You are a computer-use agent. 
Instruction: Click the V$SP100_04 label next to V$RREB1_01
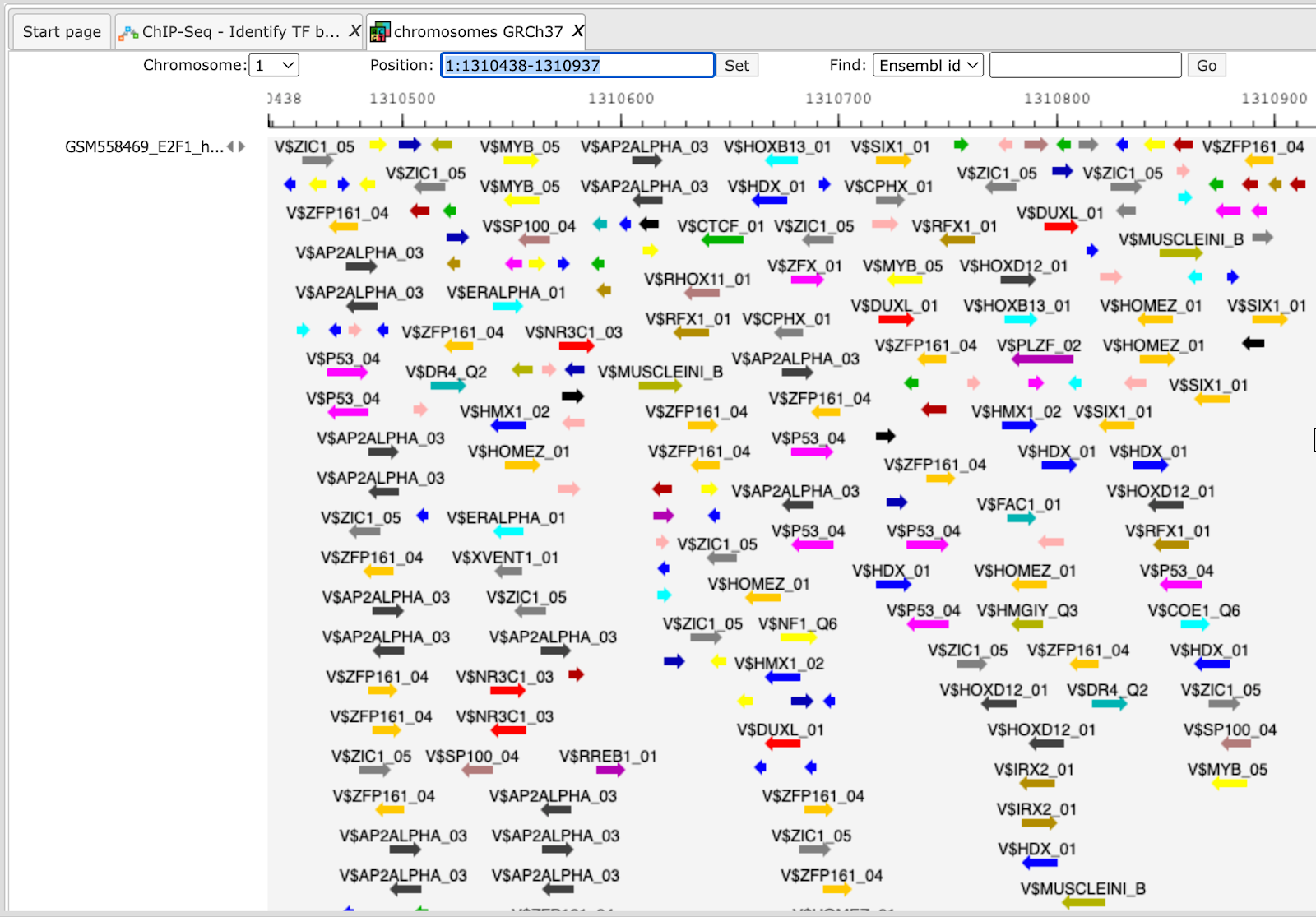click(x=472, y=756)
